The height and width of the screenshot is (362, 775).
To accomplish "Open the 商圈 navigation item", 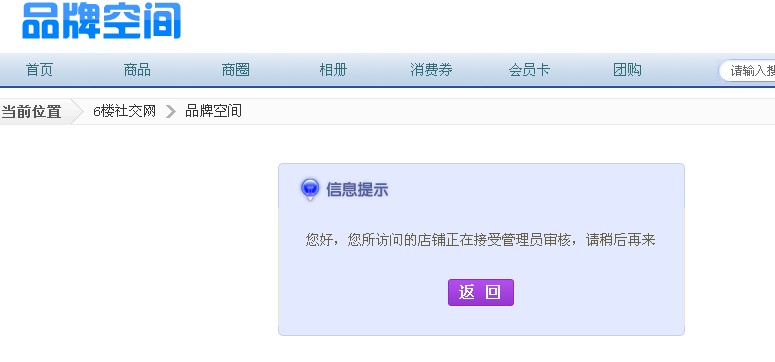I will (x=235, y=70).
